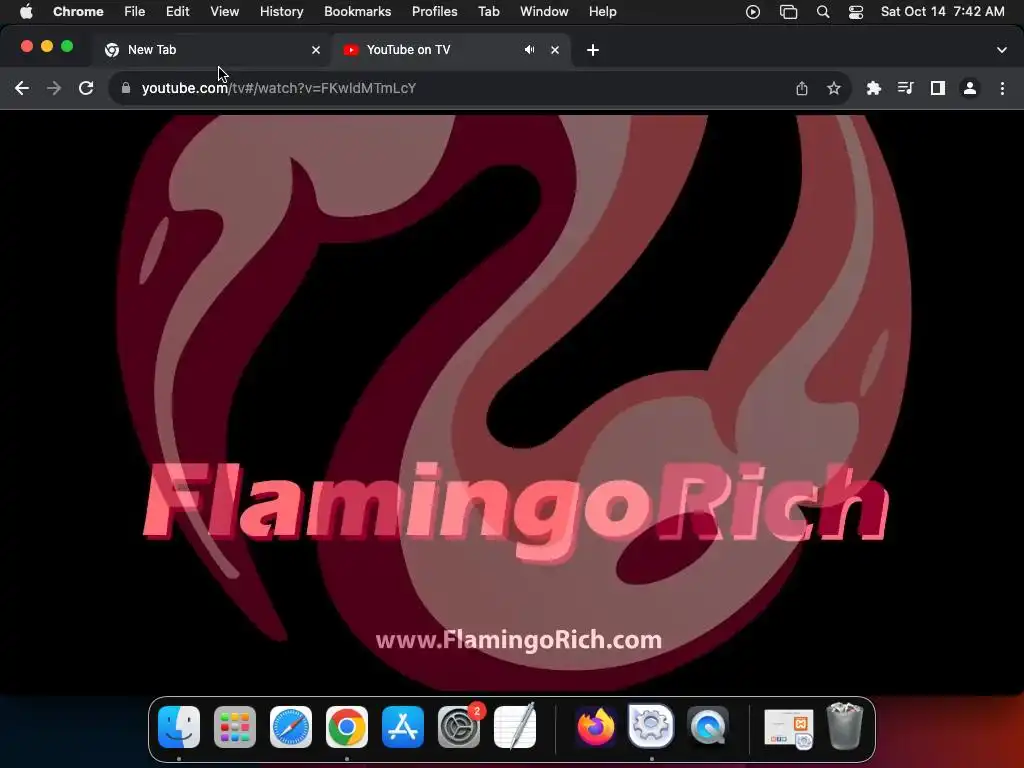Open Screen Mirroring in menu bar

789,12
